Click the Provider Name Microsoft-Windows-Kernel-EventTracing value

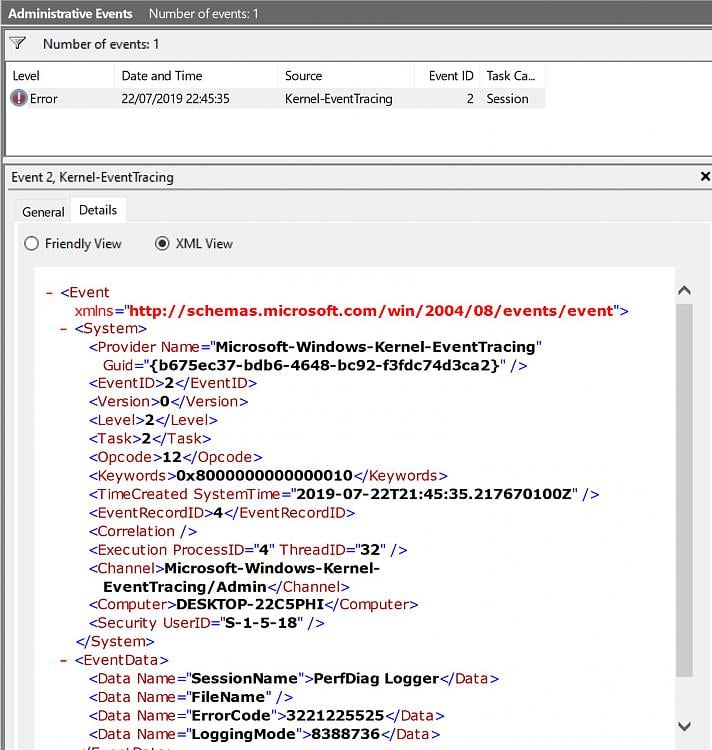[376, 347]
